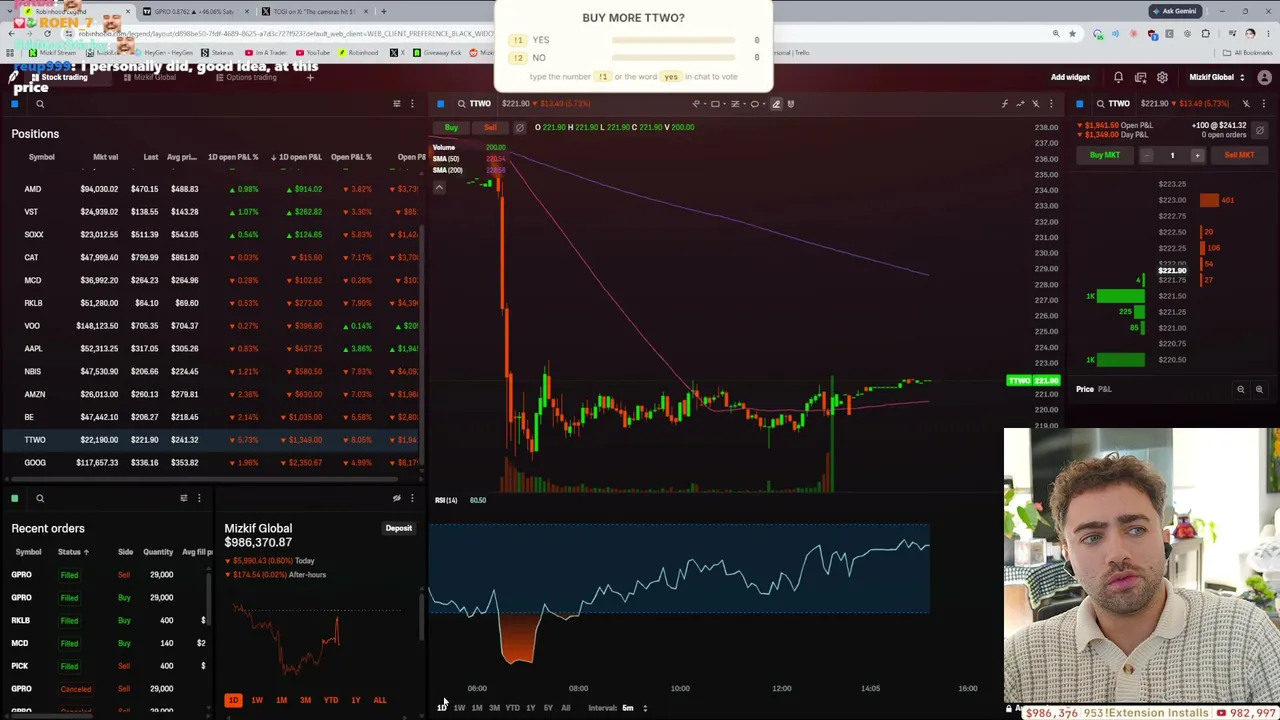Click the cancel orders icon on chart
Viewport: 1280px width, 720px height.
519,128
